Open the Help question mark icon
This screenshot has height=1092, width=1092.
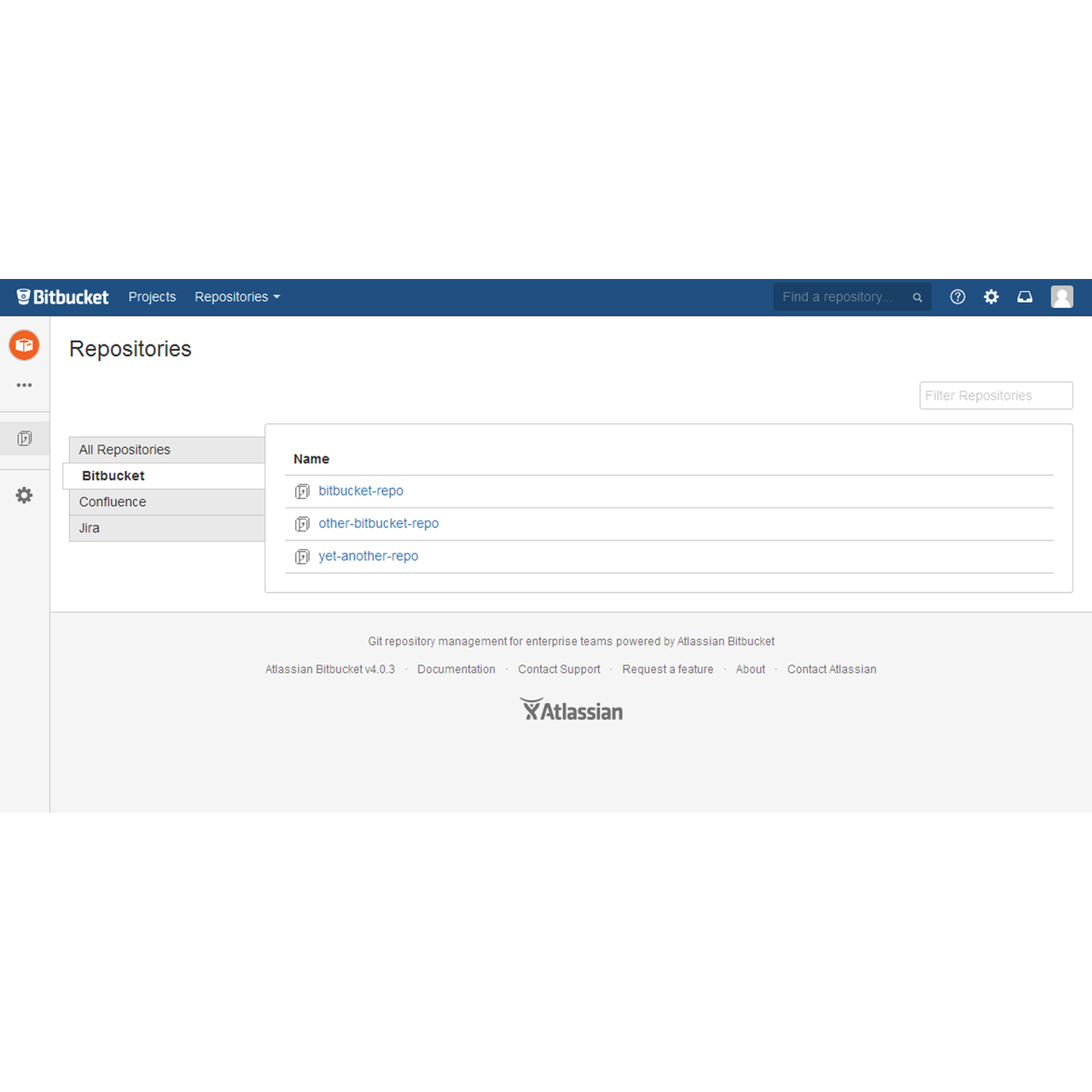(x=957, y=296)
